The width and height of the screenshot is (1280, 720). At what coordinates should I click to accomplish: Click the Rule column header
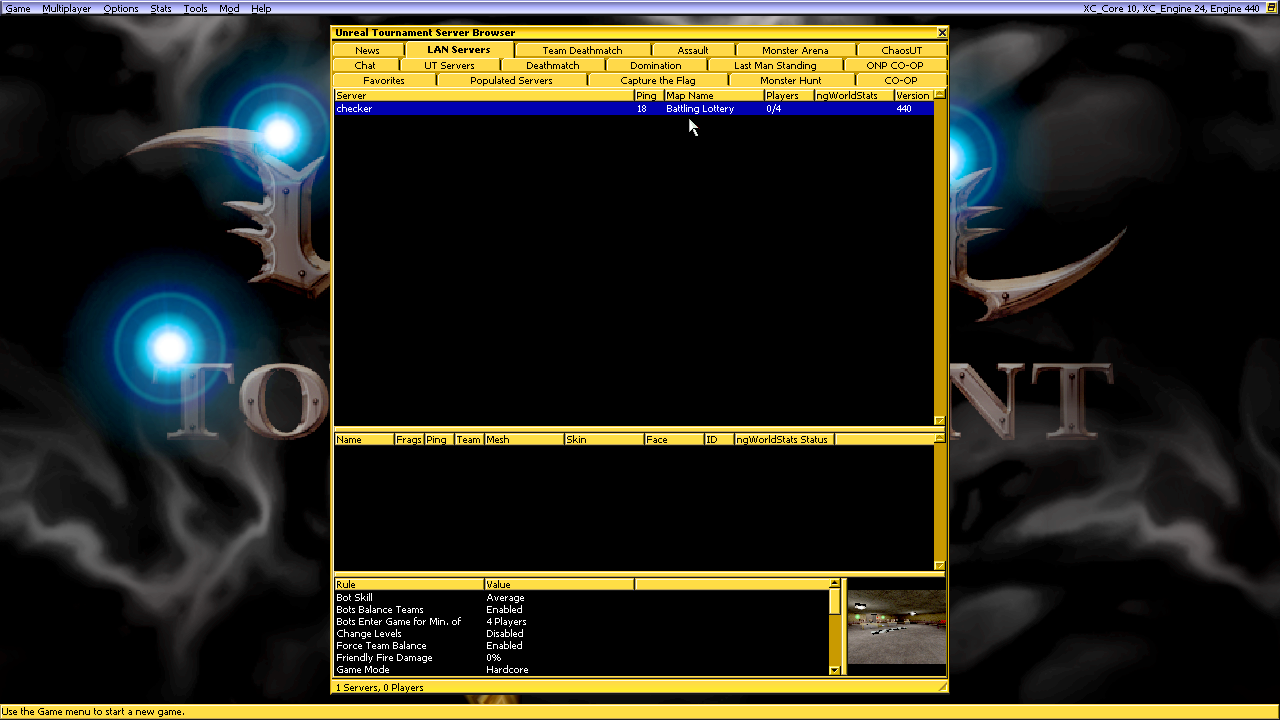click(x=409, y=584)
